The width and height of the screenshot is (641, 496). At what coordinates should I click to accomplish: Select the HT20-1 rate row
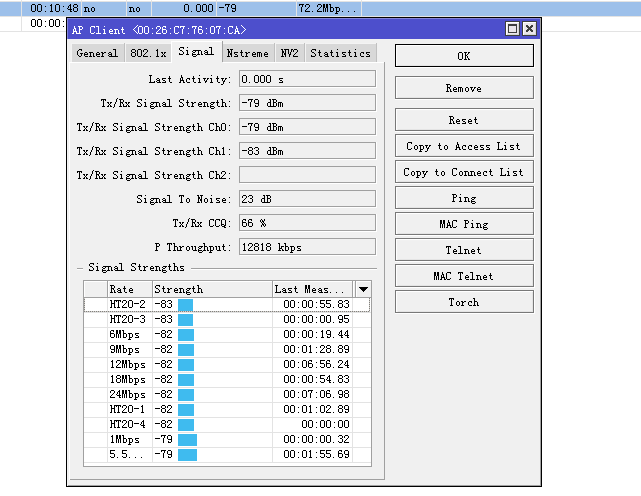(x=227, y=409)
